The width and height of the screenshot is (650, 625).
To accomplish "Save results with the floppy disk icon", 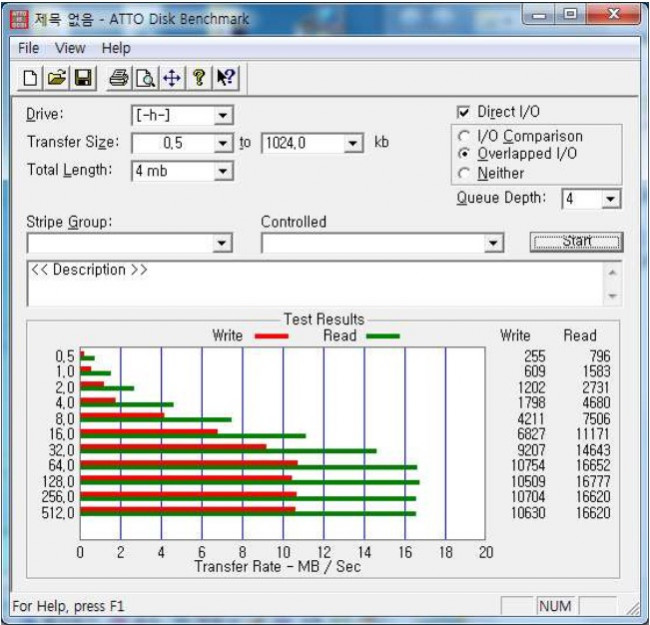I will point(83,78).
